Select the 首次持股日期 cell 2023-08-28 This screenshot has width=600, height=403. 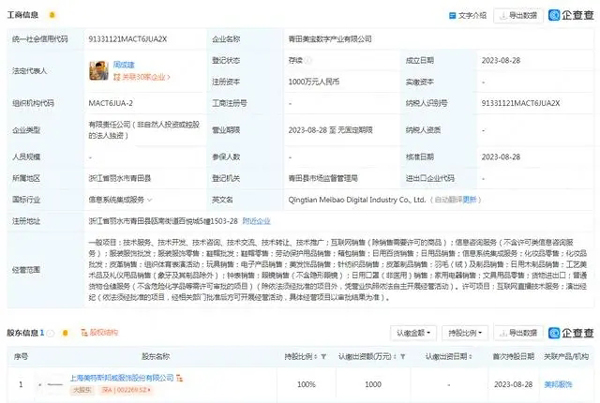click(x=513, y=384)
